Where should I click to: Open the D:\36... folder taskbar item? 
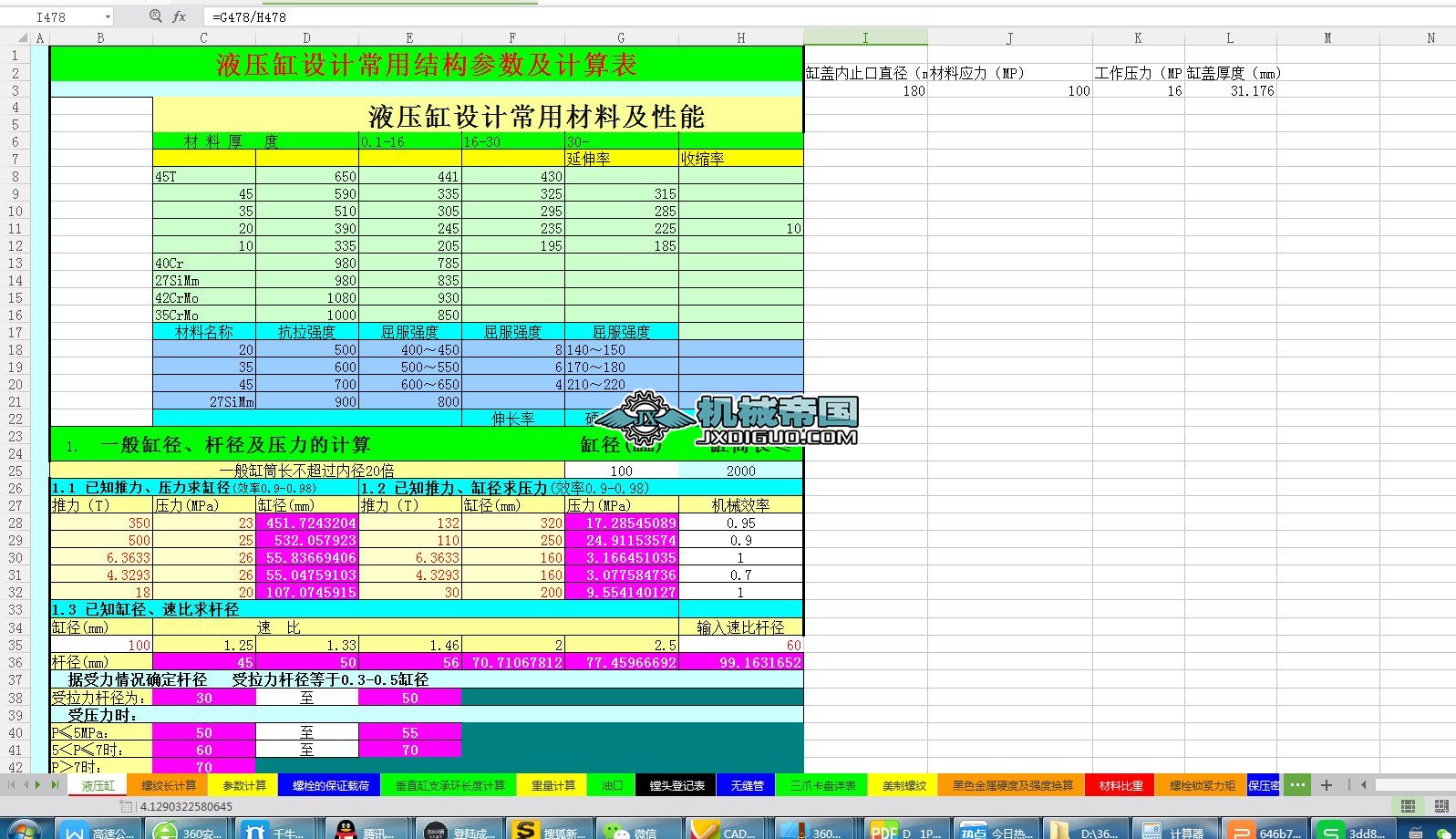tap(1085, 831)
